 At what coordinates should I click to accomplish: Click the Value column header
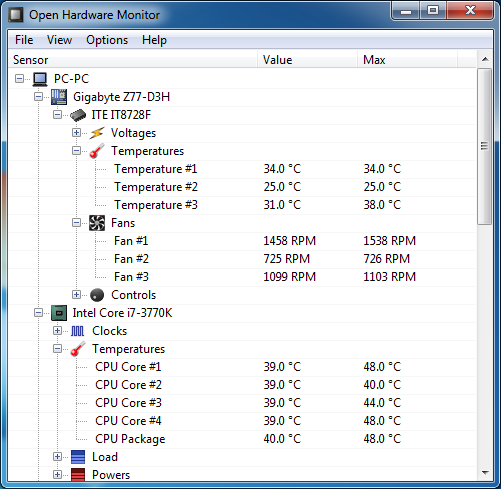(307, 60)
